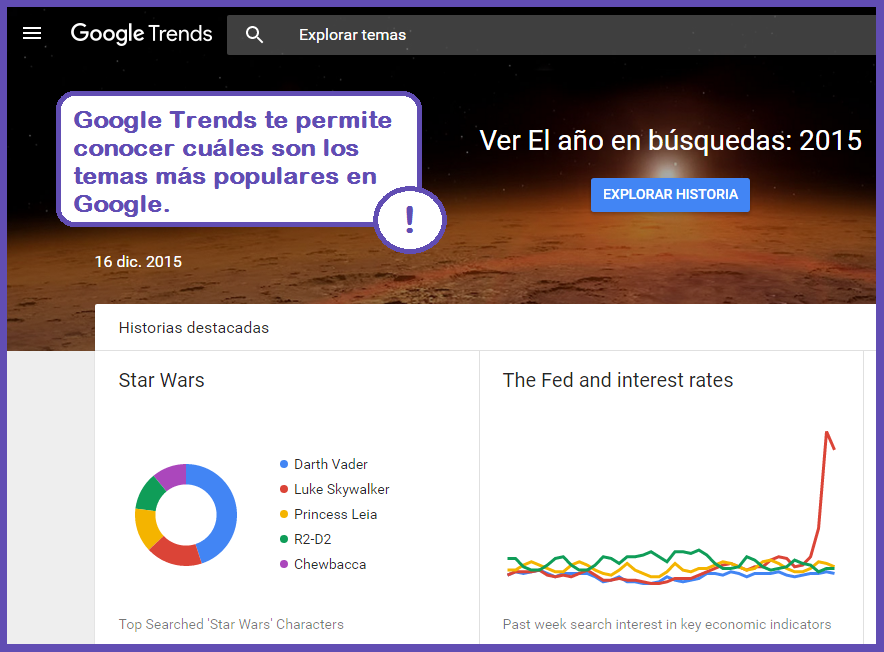Select the green R2-D2 legend dot
The width and height of the screenshot is (884, 652).
[x=284, y=539]
